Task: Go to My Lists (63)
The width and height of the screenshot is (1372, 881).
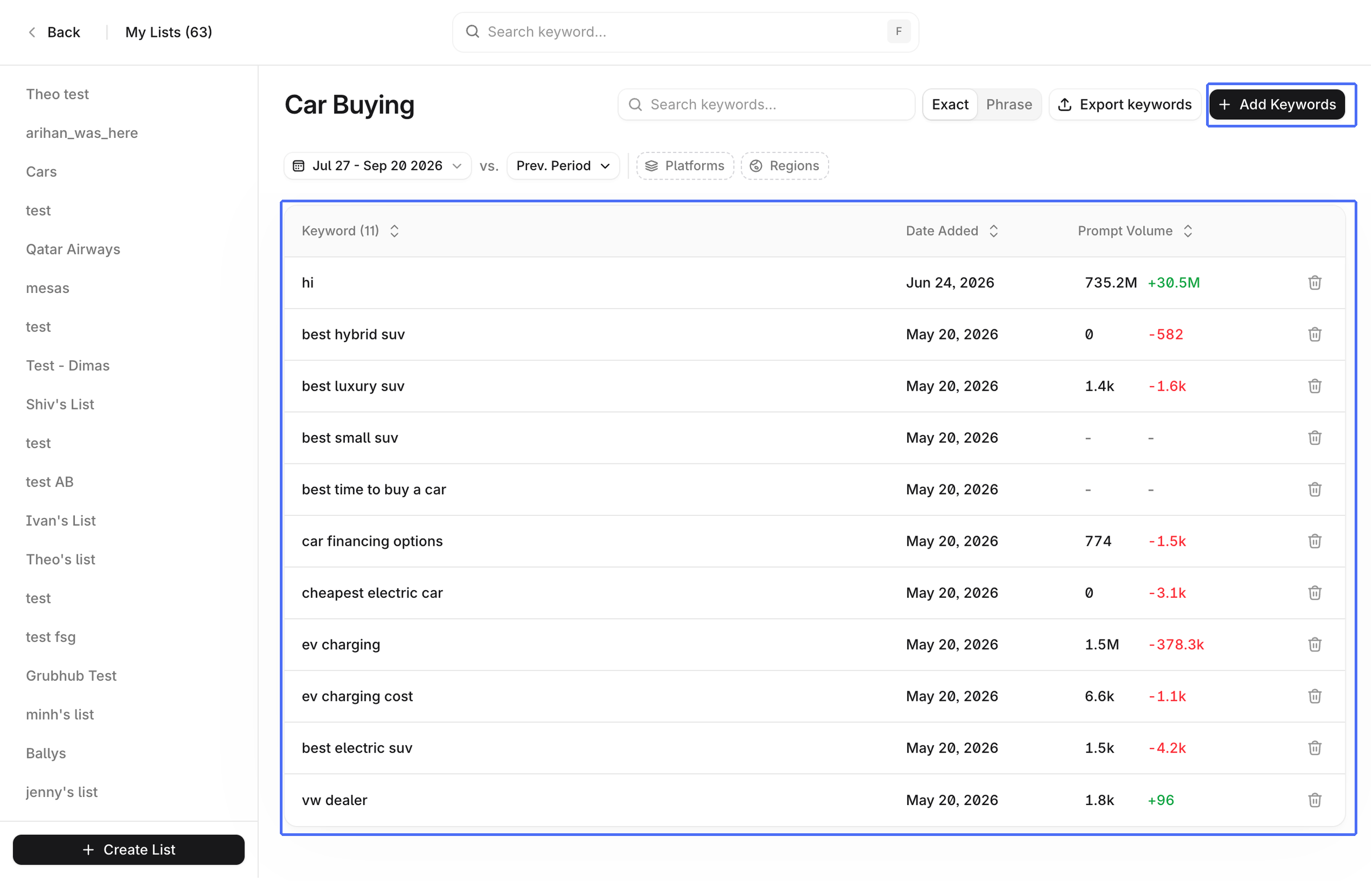Action: pos(169,32)
